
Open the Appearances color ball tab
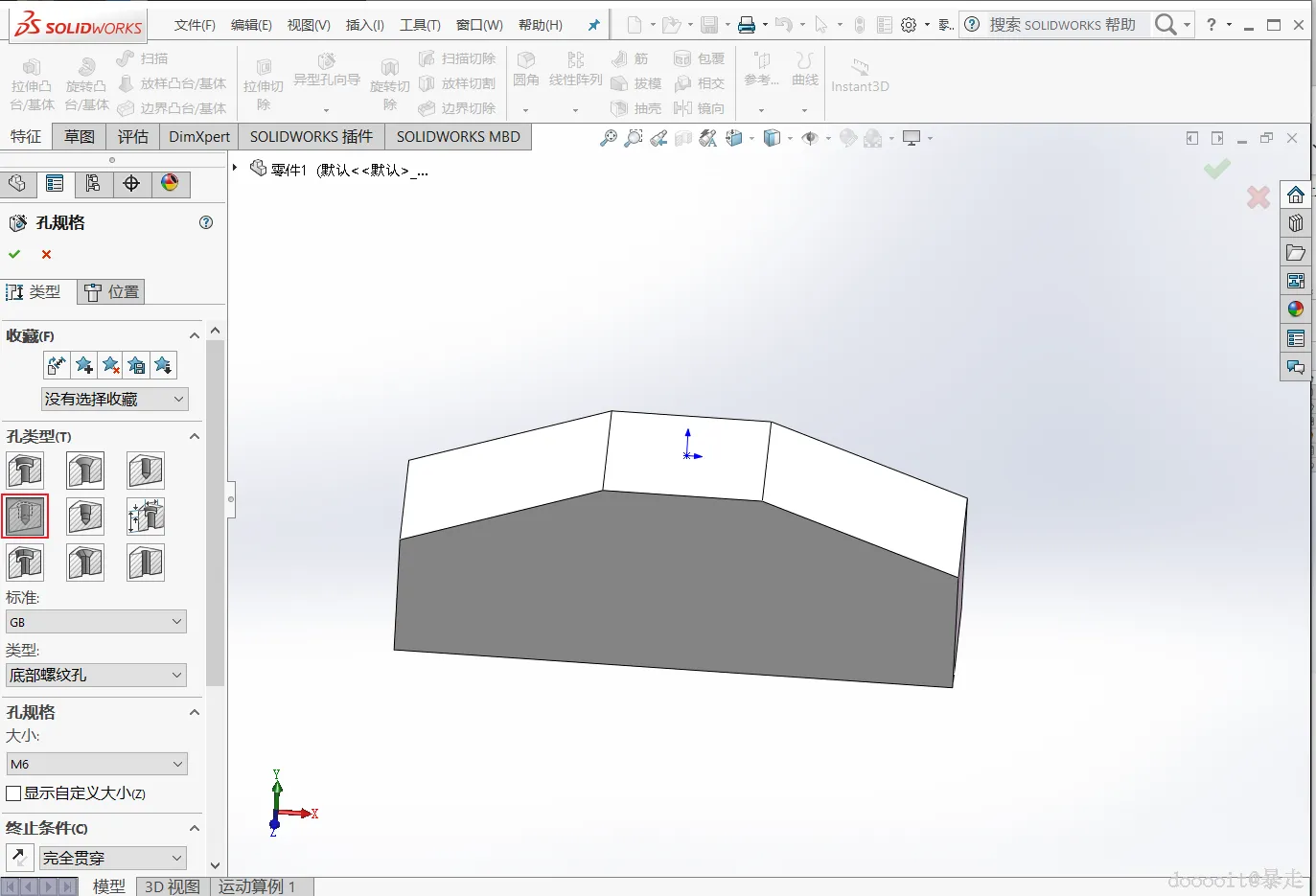[x=170, y=183]
